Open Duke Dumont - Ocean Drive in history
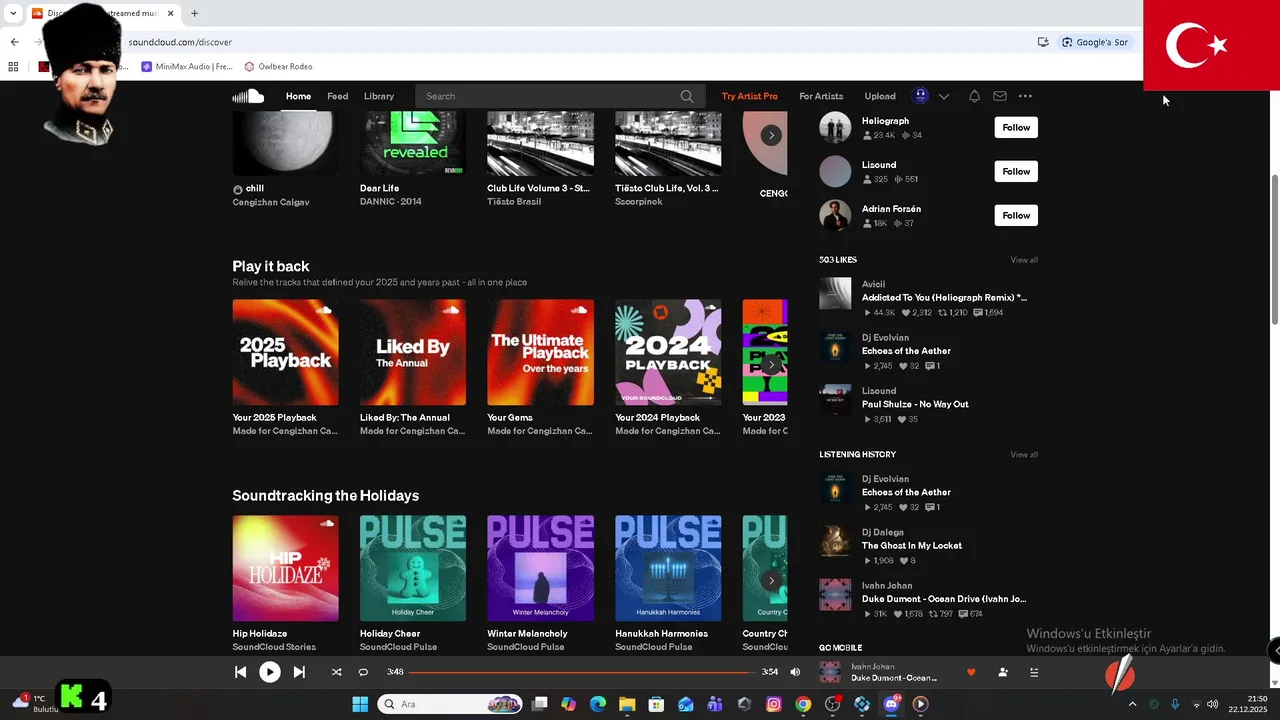1280x720 pixels. coord(944,599)
